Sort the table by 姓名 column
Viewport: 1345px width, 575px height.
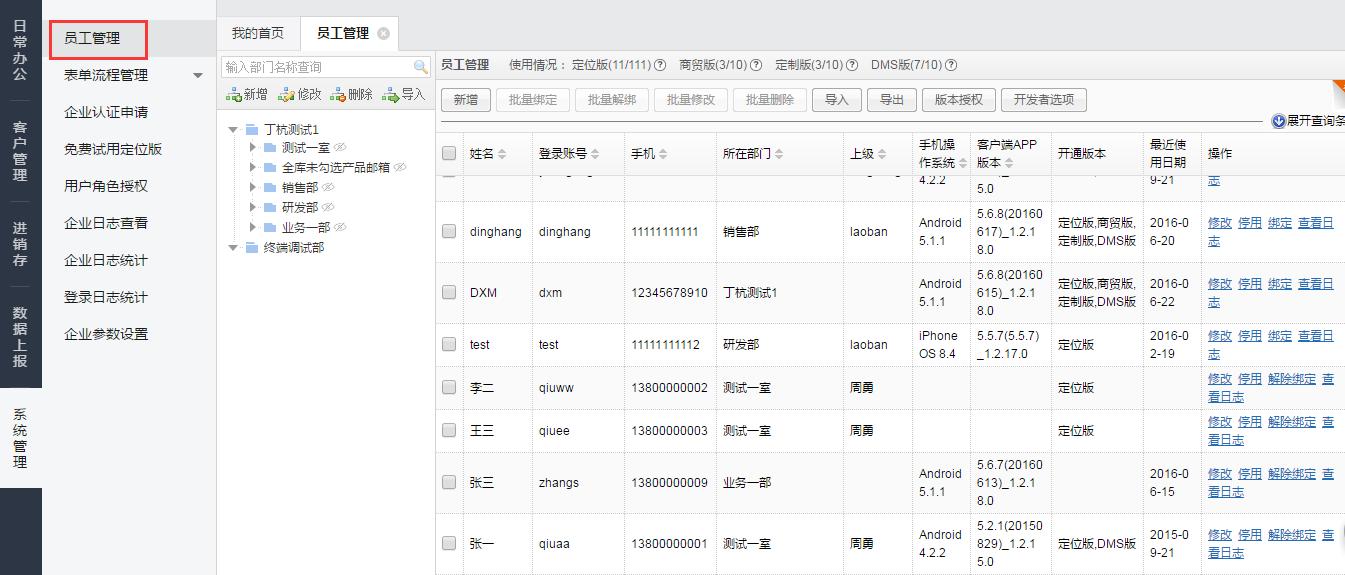(502, 154)
